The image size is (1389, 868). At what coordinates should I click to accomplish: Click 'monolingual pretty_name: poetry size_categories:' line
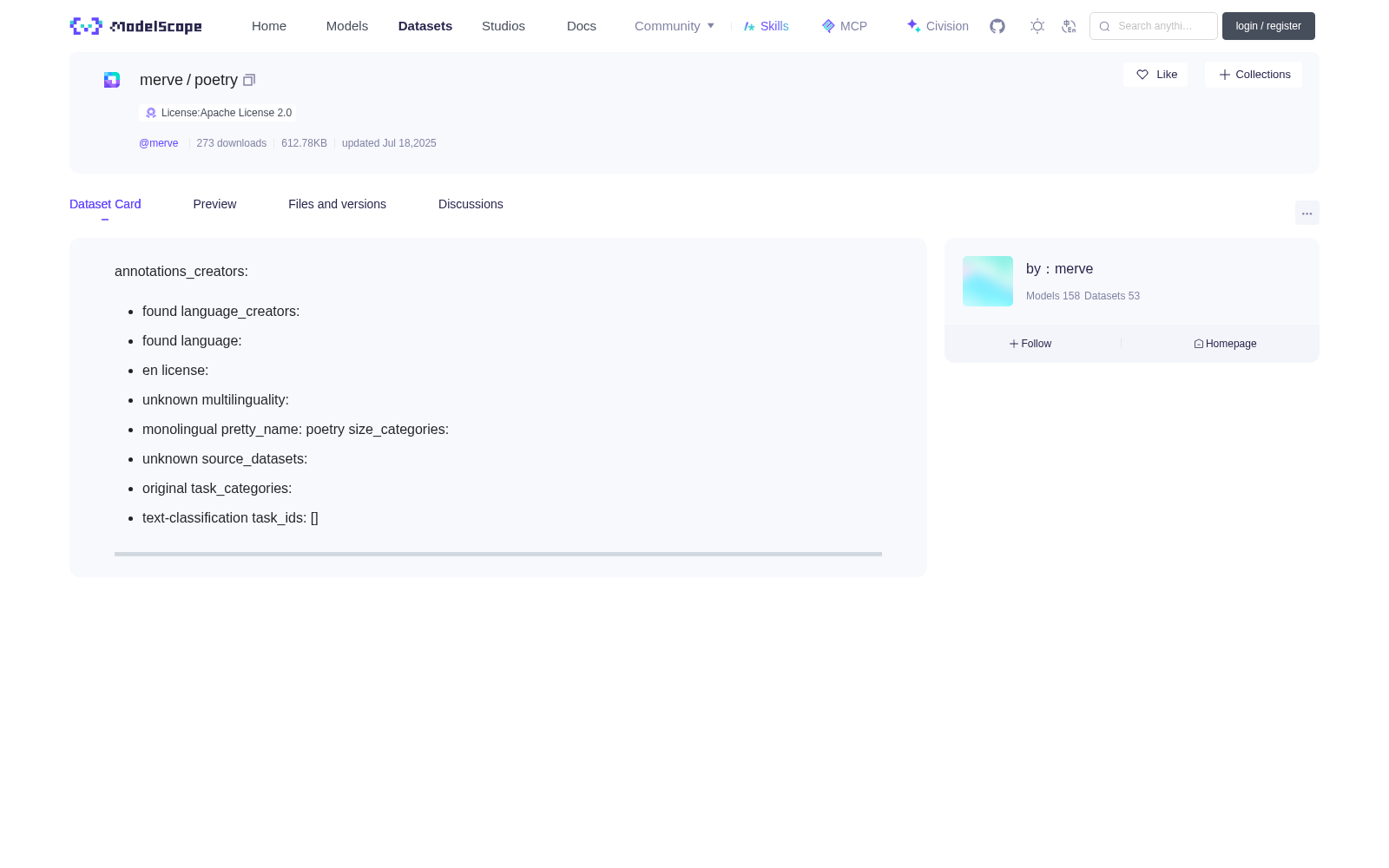click(x=295, y=430)
